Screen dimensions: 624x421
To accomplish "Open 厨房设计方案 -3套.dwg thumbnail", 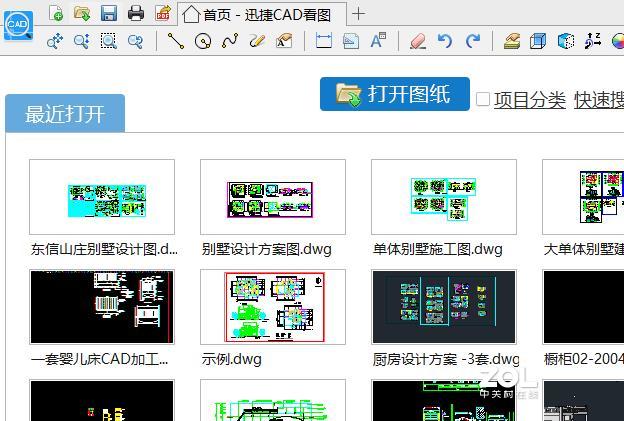I will [444, 307].
